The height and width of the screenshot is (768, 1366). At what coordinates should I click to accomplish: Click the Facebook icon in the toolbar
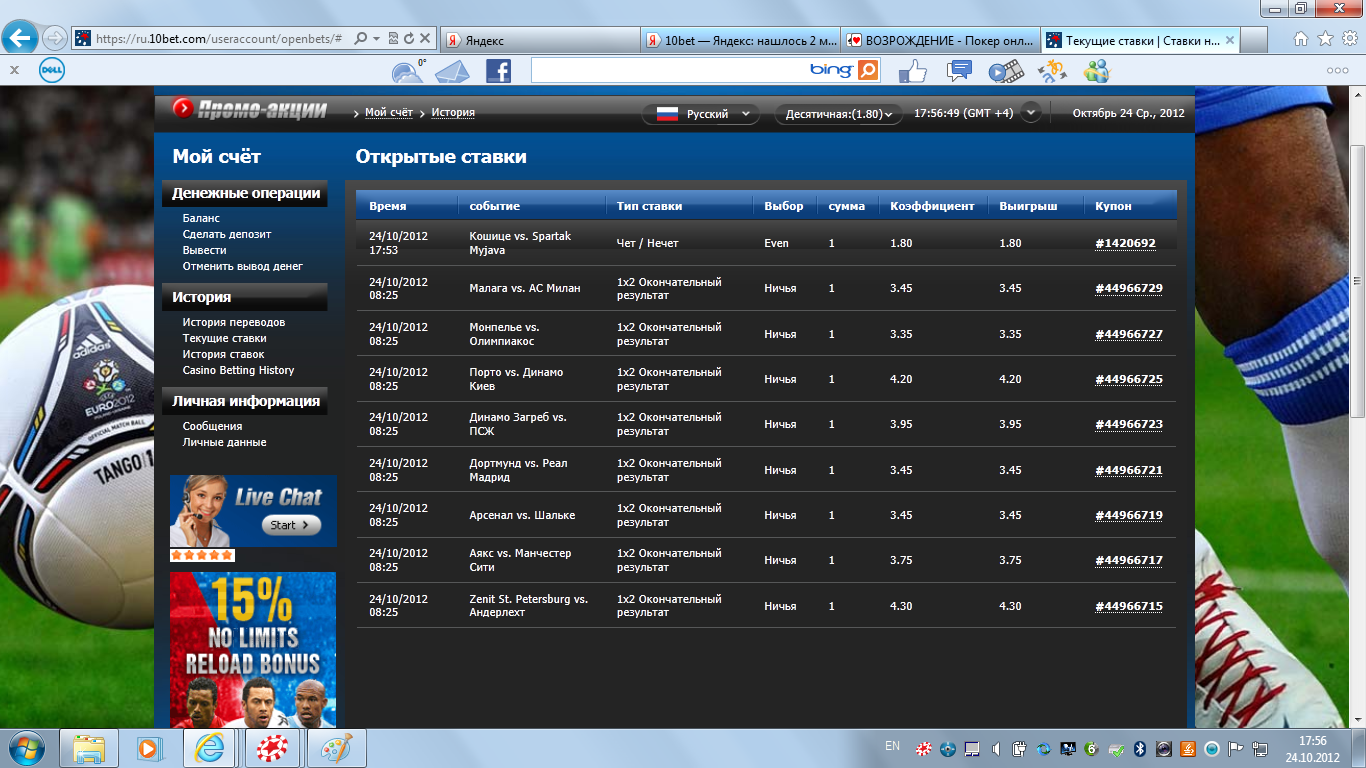[498, 71]
